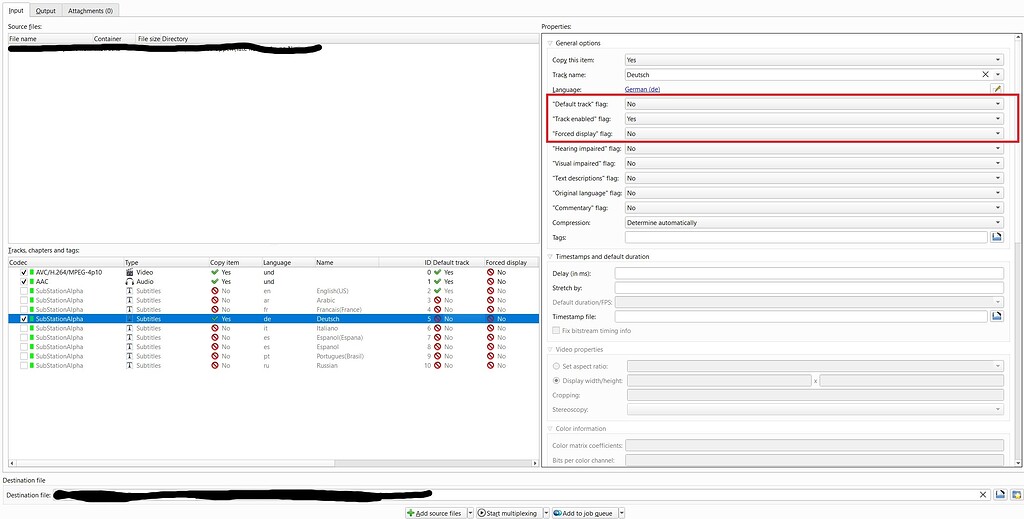
Task: Browse for a Tags file
Action: coord(996,237)
